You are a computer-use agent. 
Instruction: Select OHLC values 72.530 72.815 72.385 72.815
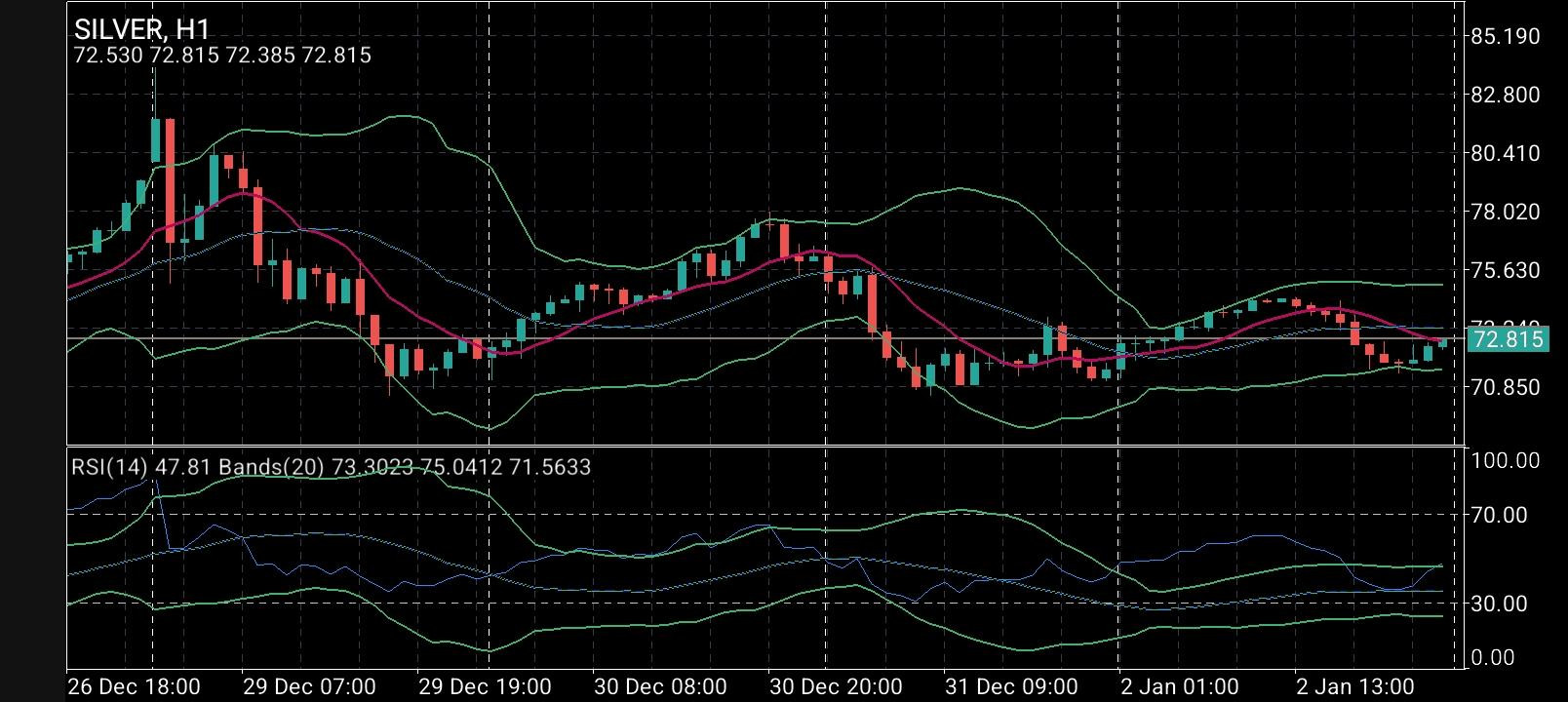coord(222,56)
